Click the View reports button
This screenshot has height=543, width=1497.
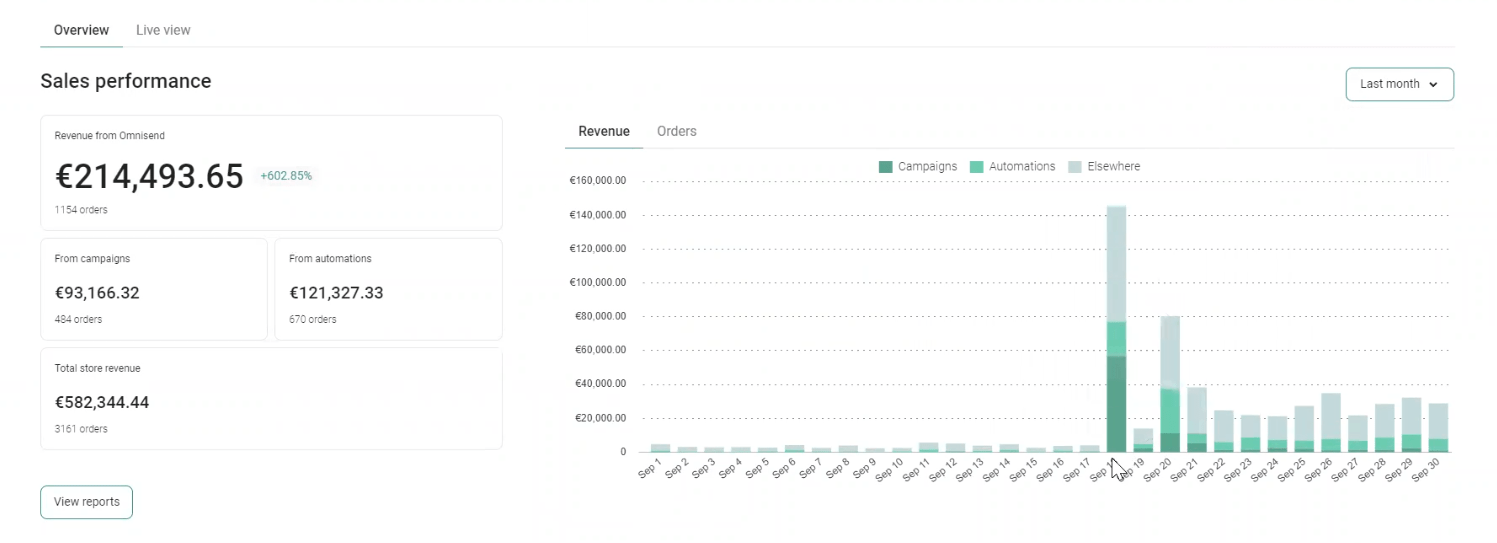[x=86, y=502]
